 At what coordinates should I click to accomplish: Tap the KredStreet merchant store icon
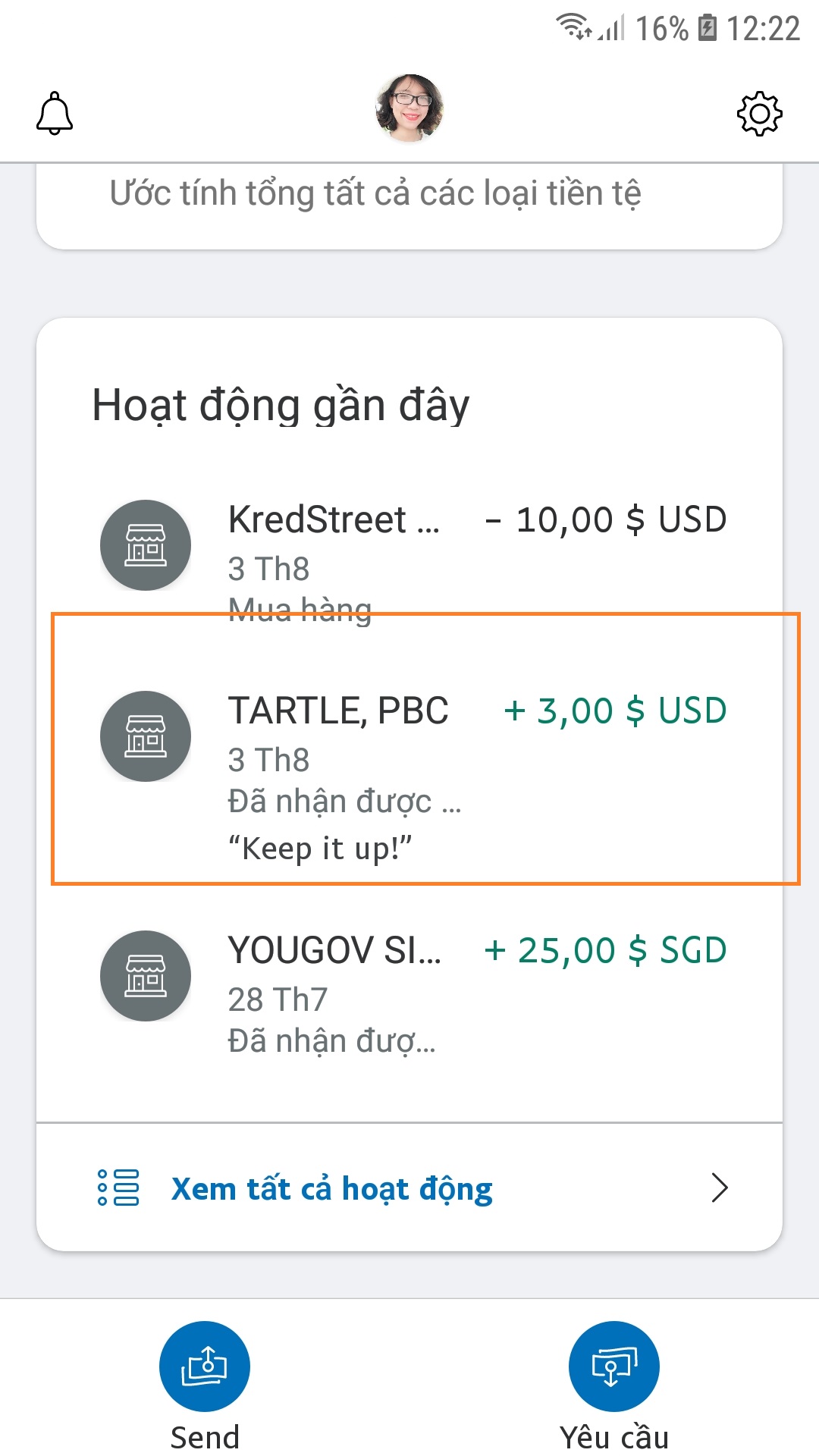point(146,545)
